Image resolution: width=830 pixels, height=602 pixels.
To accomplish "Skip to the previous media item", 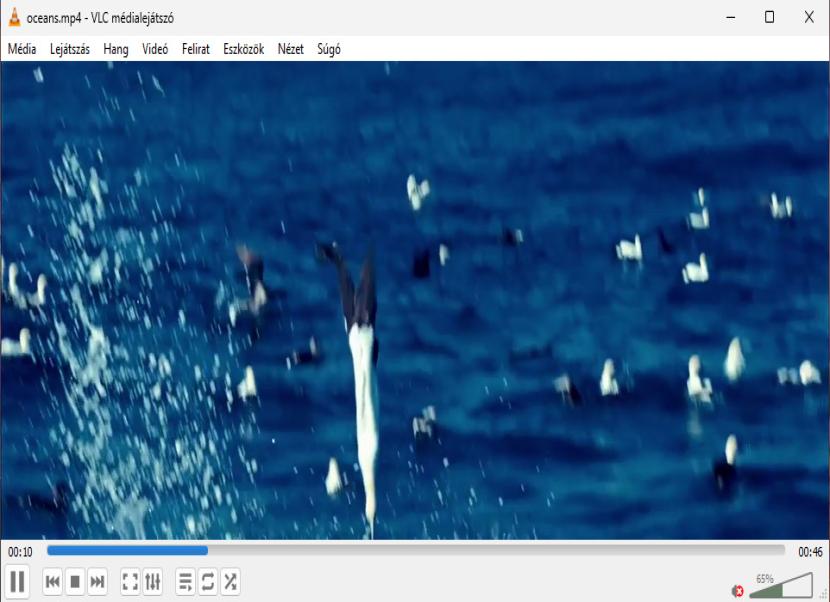I will pos(53,582).
